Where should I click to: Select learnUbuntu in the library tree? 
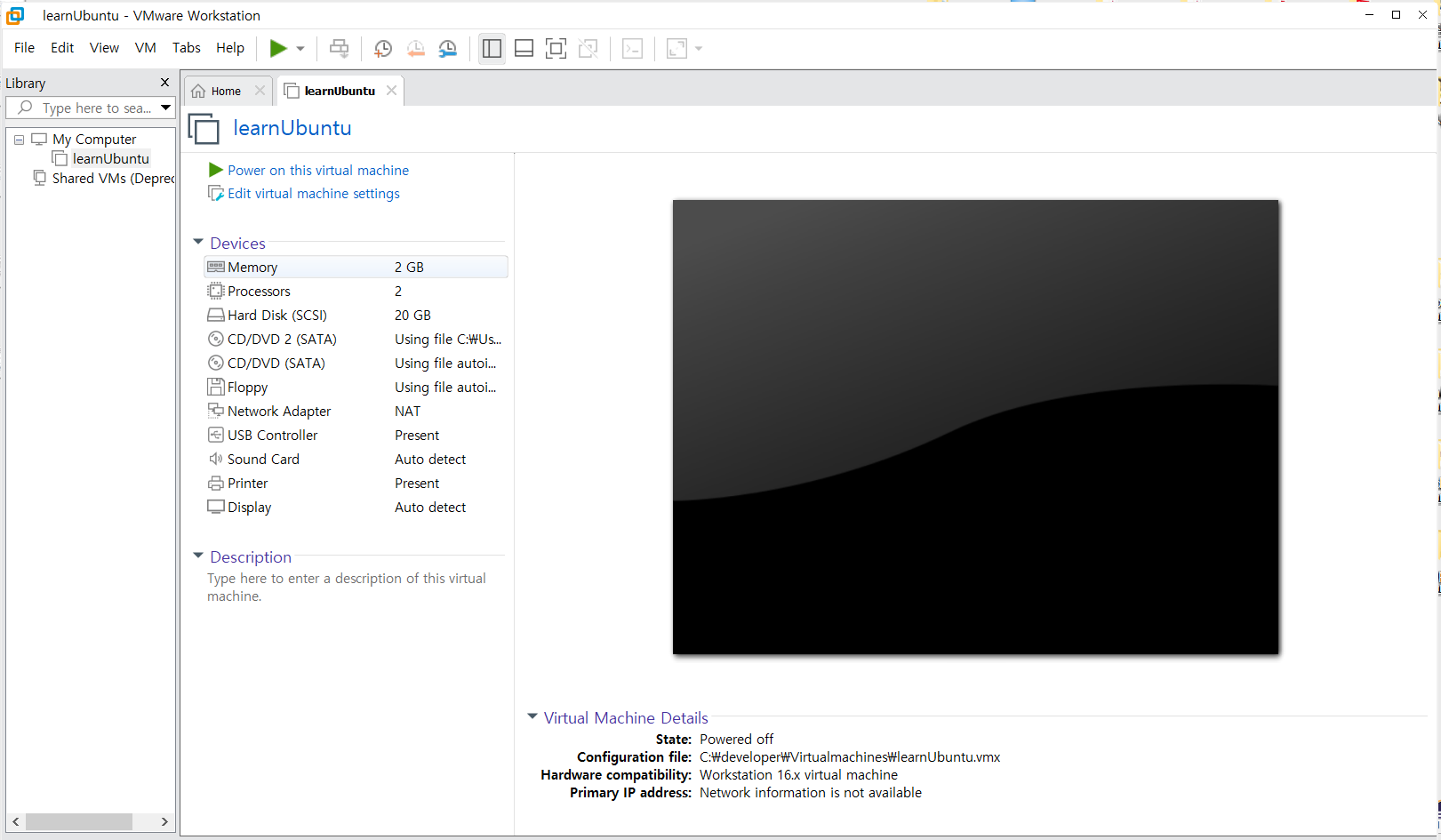tap(110, 159)
